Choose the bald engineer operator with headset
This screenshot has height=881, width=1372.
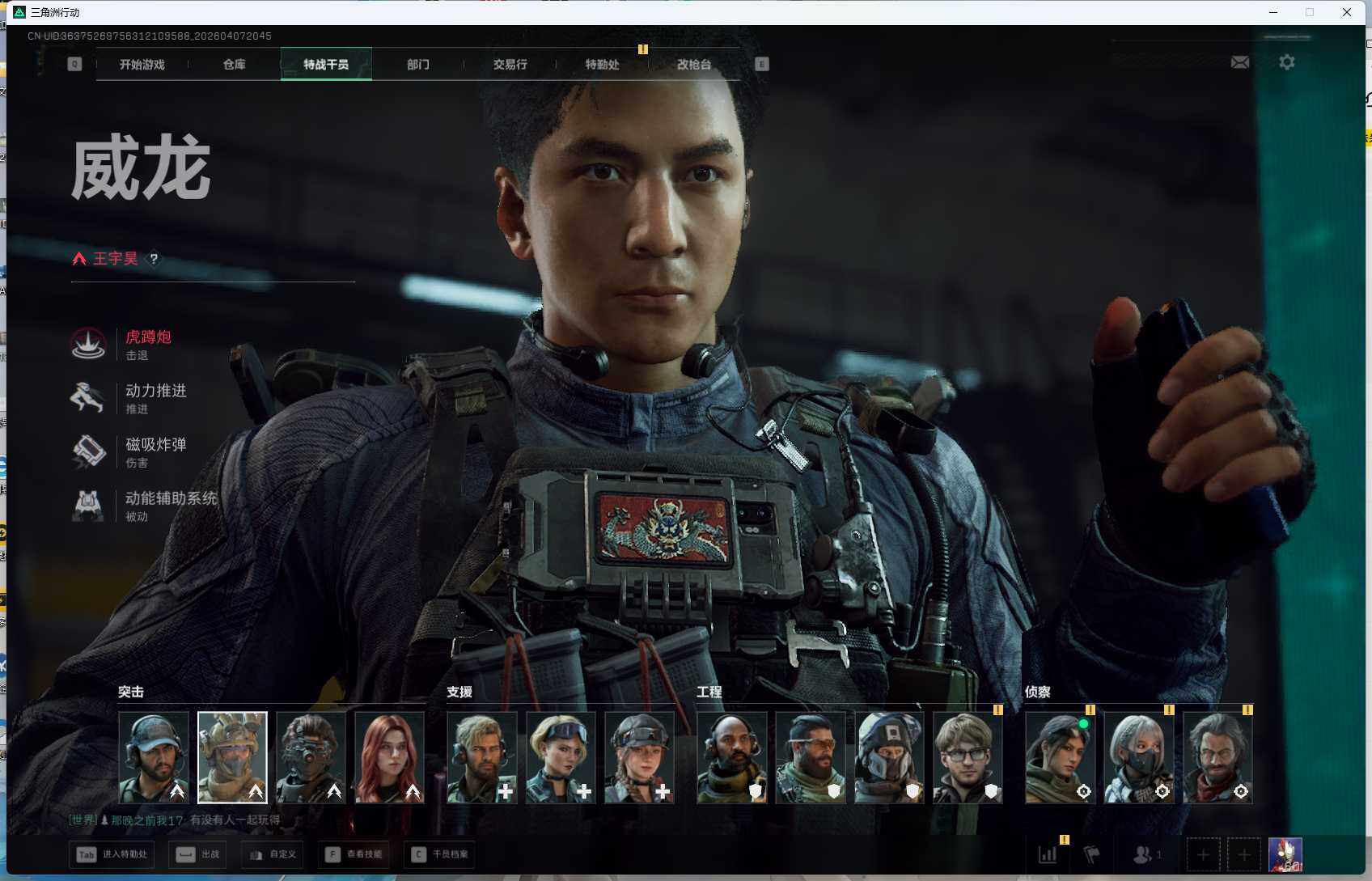click(732, 757)
